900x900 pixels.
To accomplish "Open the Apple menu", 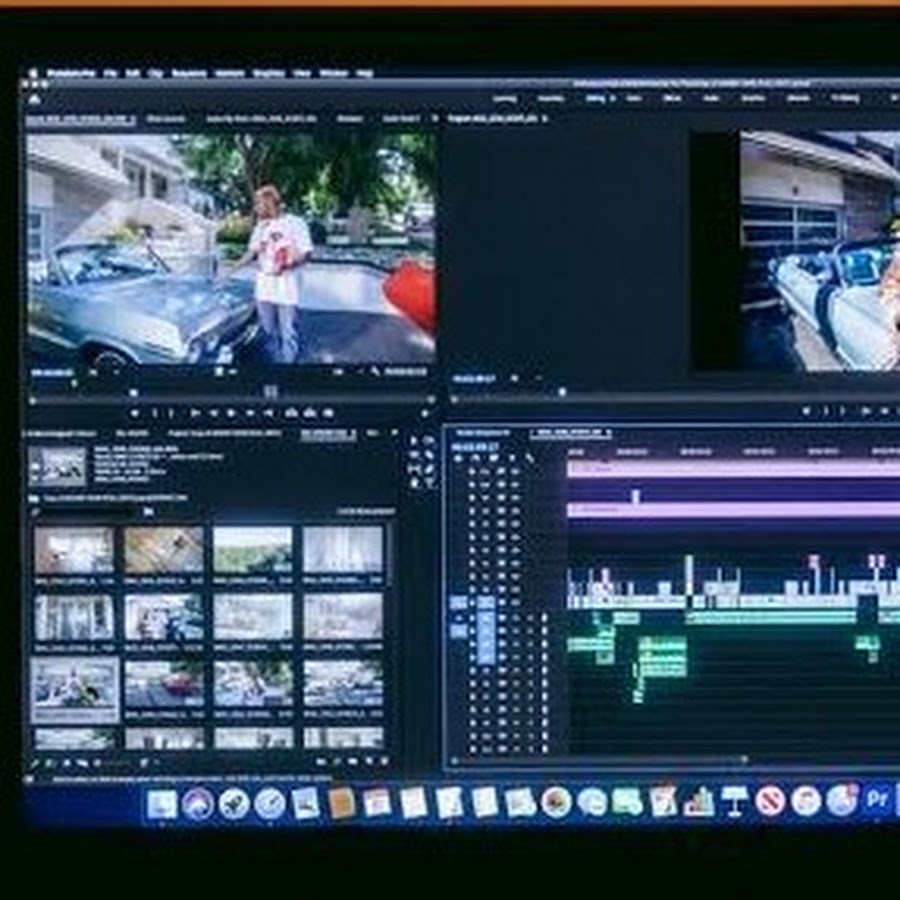I will (33, 73).
